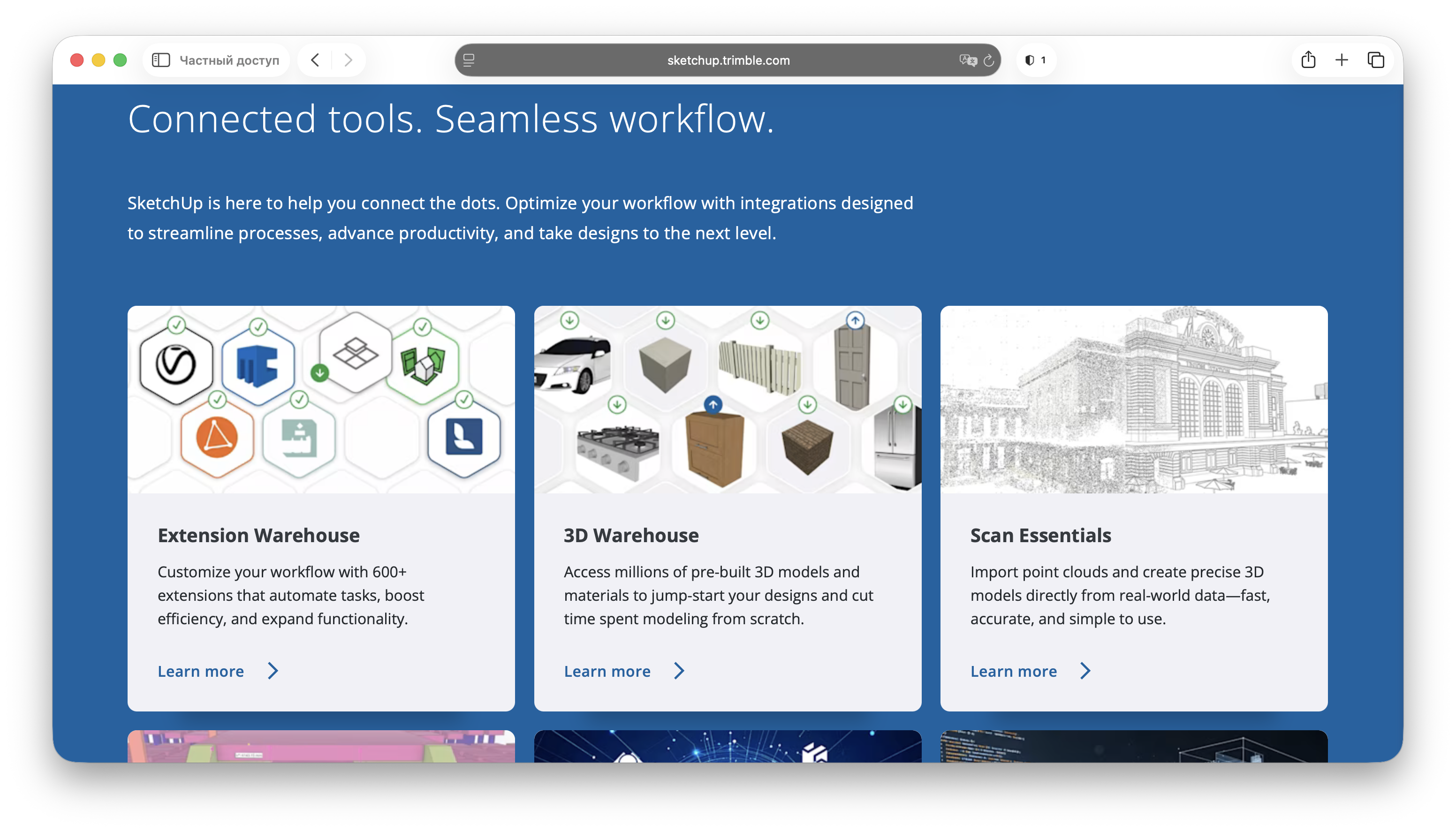
Task: Click the reload page icon
Action: coord(989,60)
